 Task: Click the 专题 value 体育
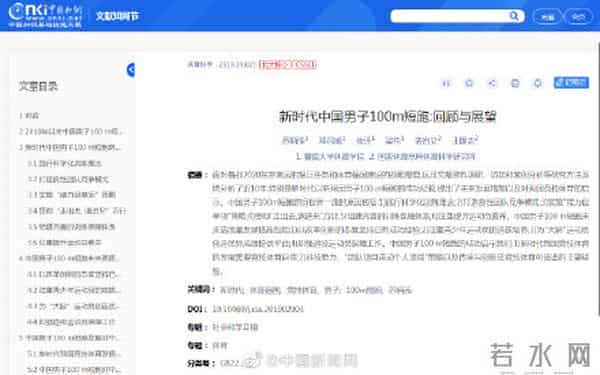click(220, 346)
